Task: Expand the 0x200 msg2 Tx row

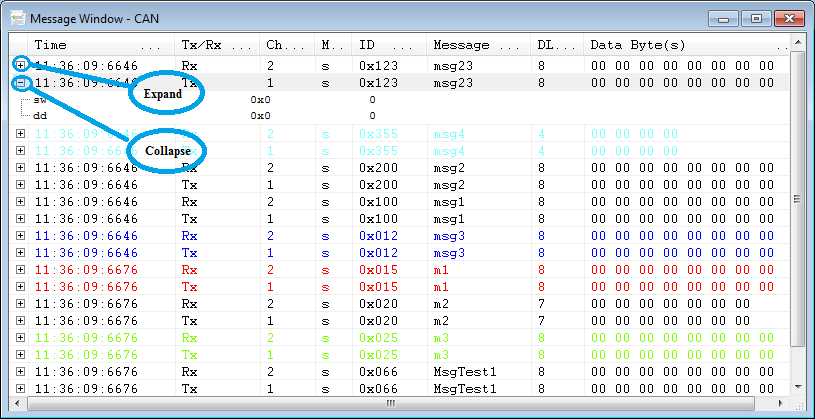Action: click(20, 185)
